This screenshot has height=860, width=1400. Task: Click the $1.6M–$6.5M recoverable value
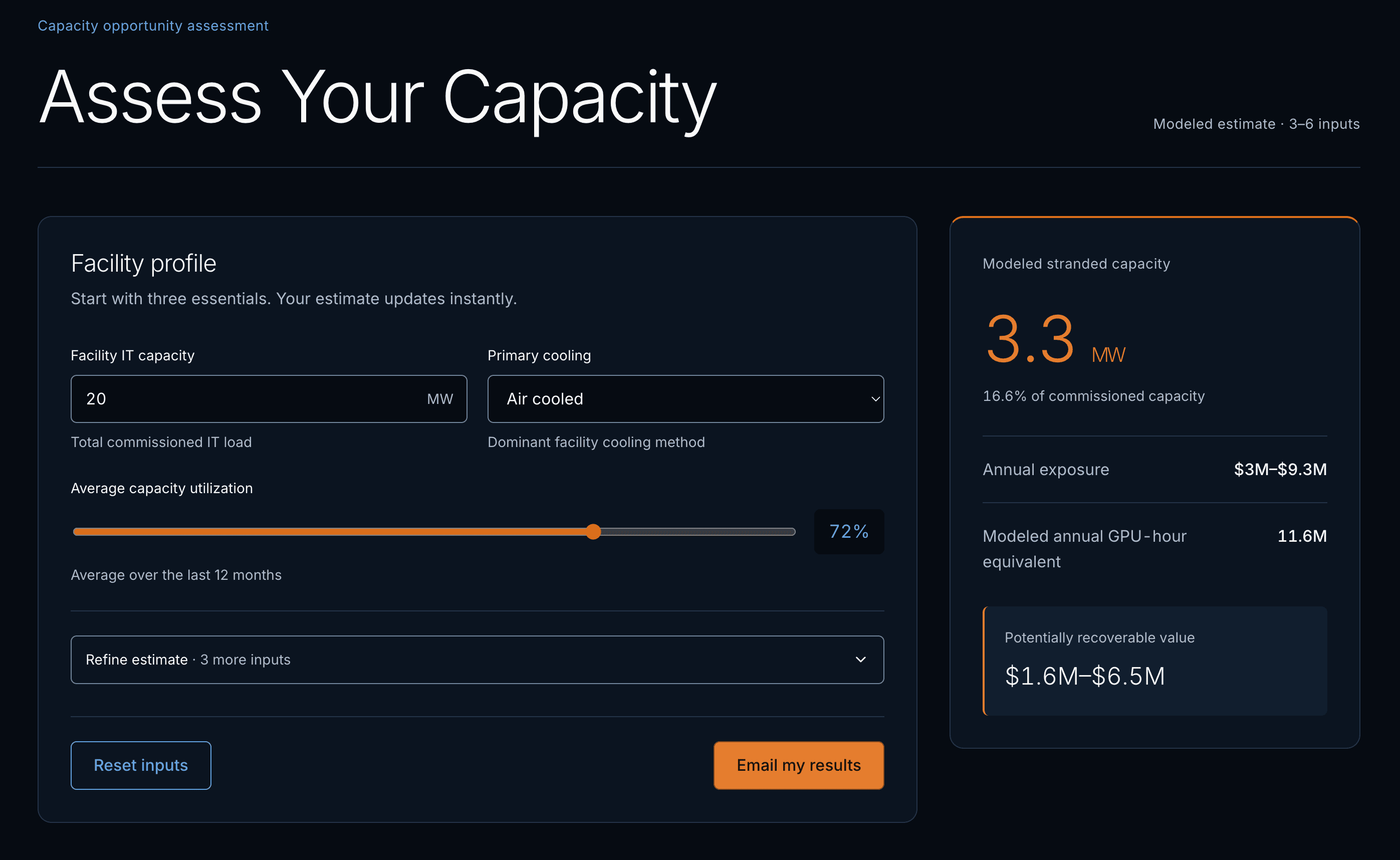point(1085,676)
